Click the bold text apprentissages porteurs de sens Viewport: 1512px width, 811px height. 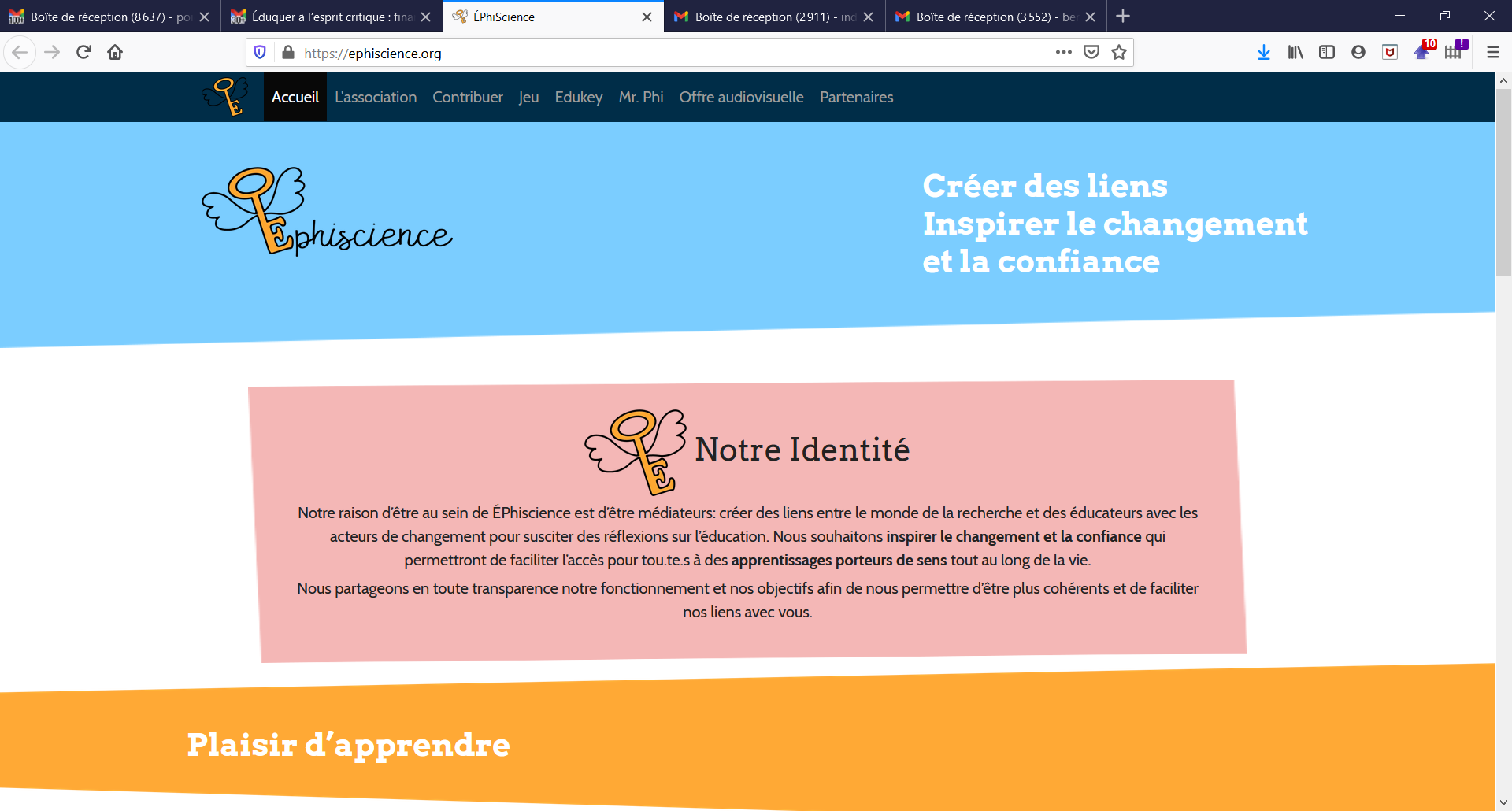839,560
